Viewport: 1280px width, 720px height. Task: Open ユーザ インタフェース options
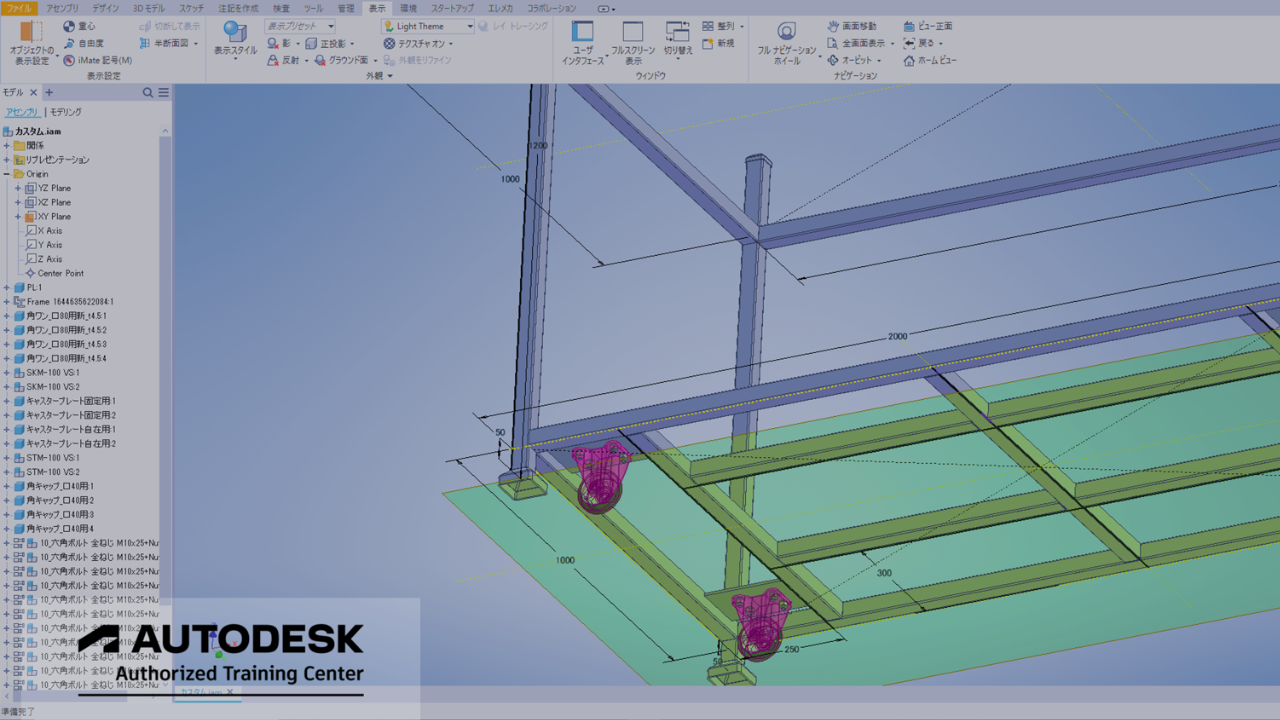tap(582, 43)
